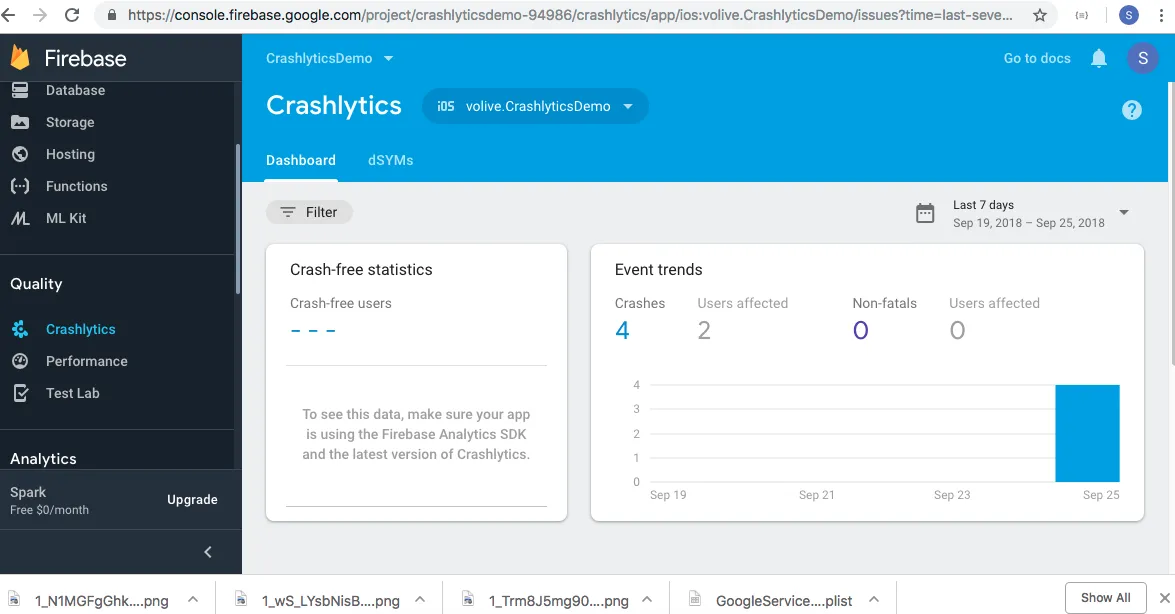Click the Crashes count 4

tap(622, 331)
